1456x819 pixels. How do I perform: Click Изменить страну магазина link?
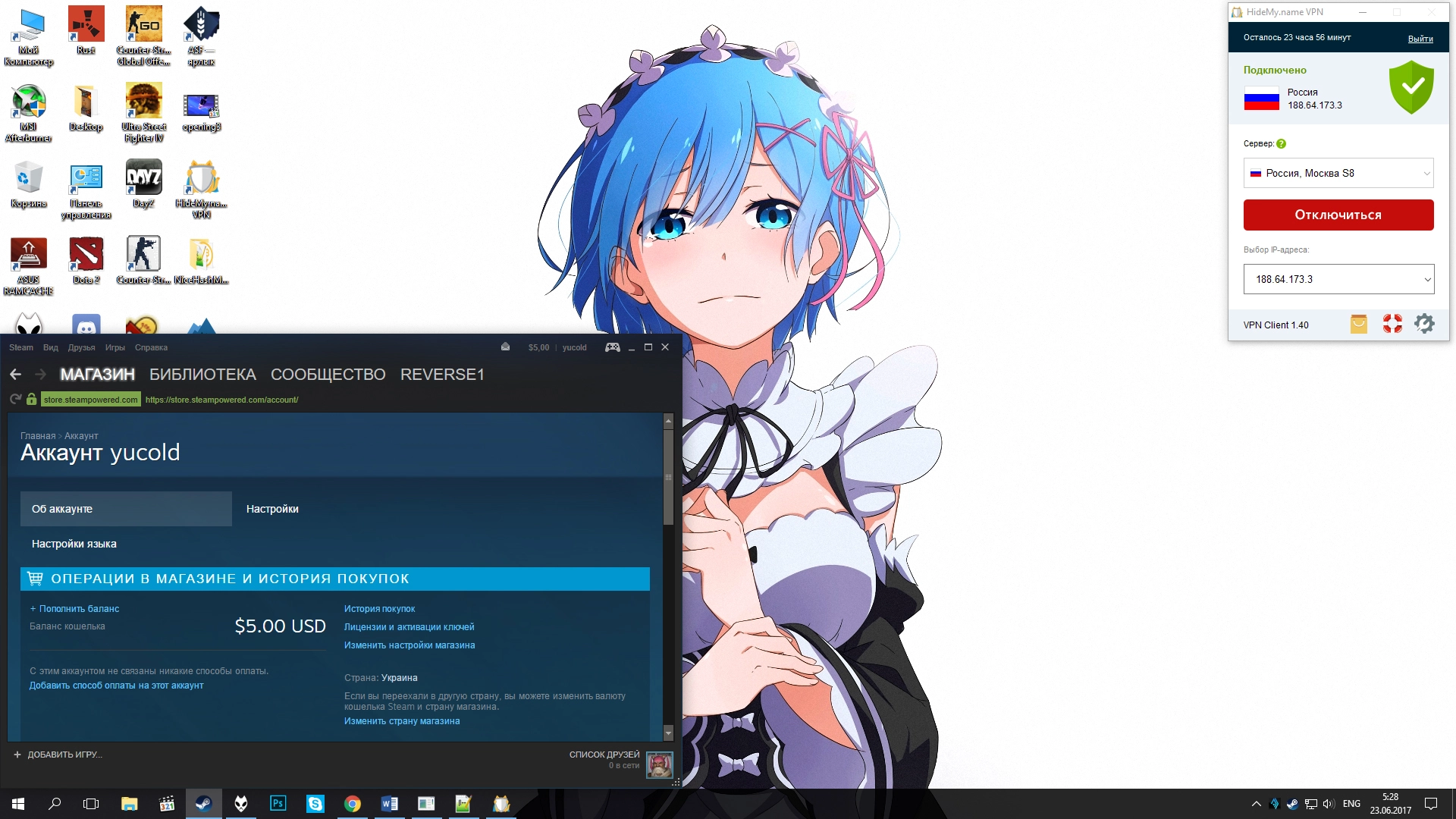tap(402, 721)
